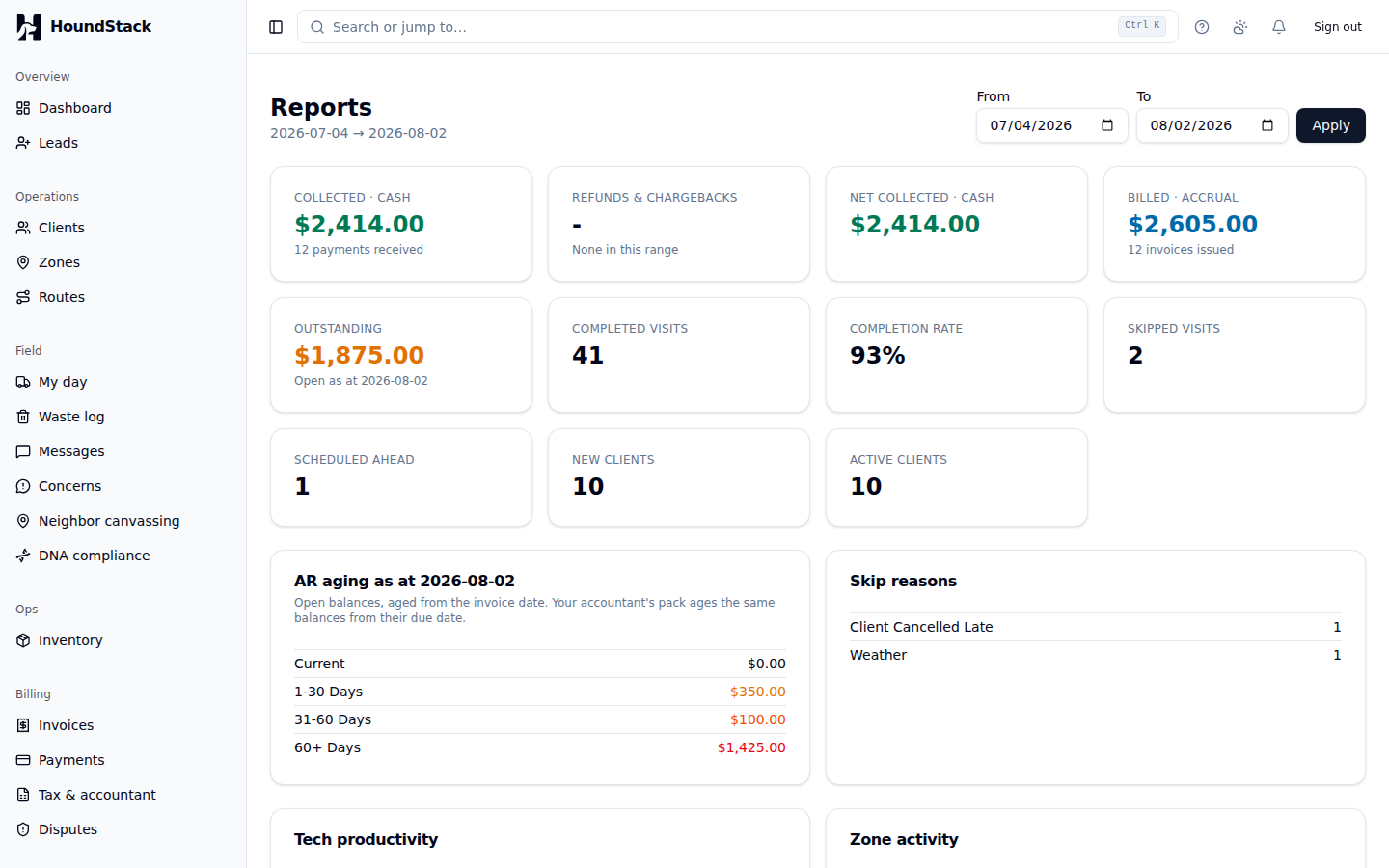Viewport: 1389px width, 868px height.
Task: Click the Waste log trash icon
Action: [23, 417]
